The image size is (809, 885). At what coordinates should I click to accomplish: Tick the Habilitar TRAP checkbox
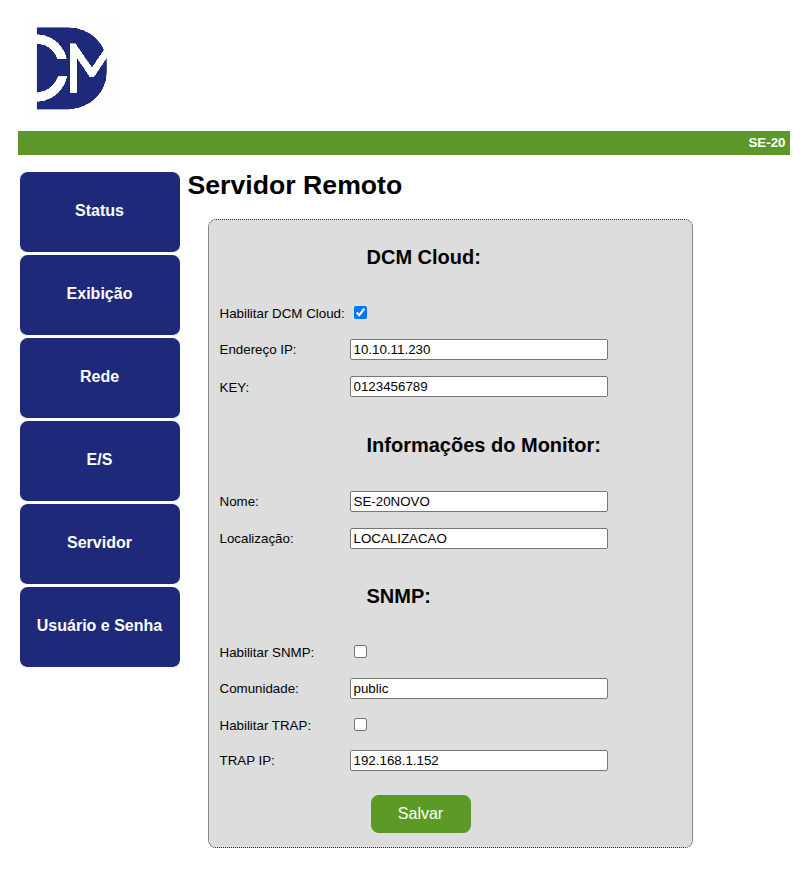point(361,725)
